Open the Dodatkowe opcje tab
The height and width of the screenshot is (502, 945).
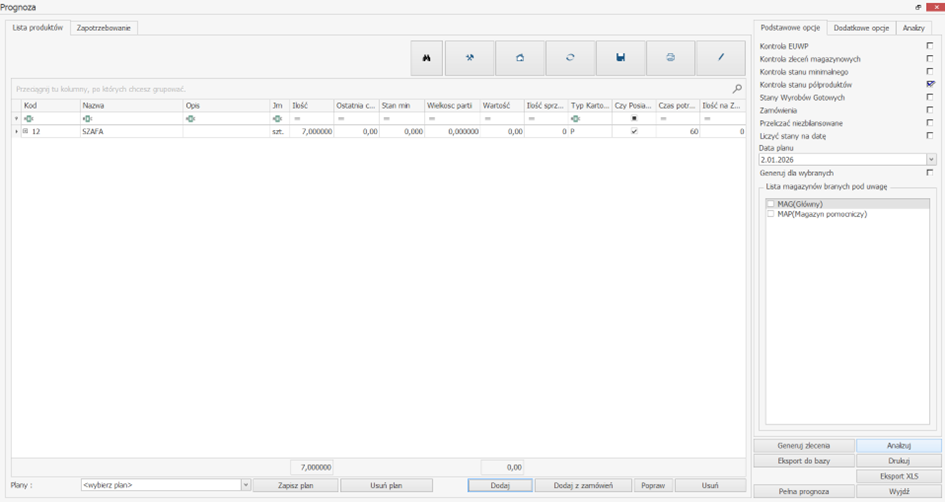tap(861, 28)
